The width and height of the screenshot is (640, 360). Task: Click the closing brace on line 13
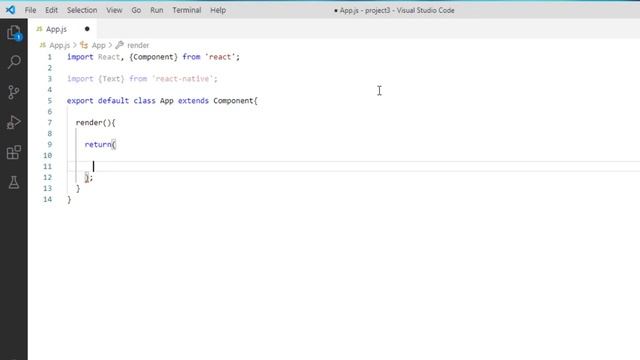(78, 189)
